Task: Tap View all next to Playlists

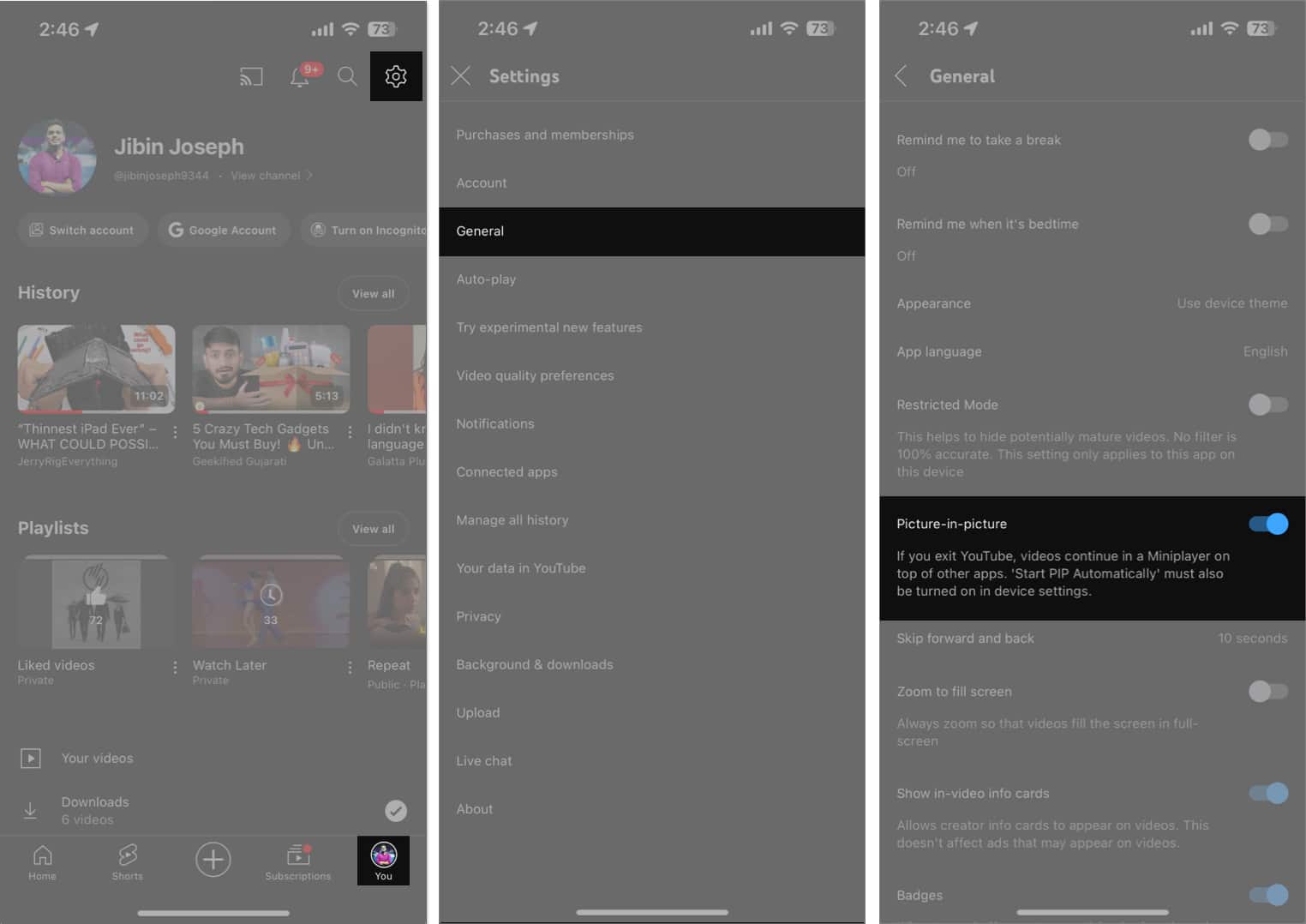Action: (x=374, y=529)
